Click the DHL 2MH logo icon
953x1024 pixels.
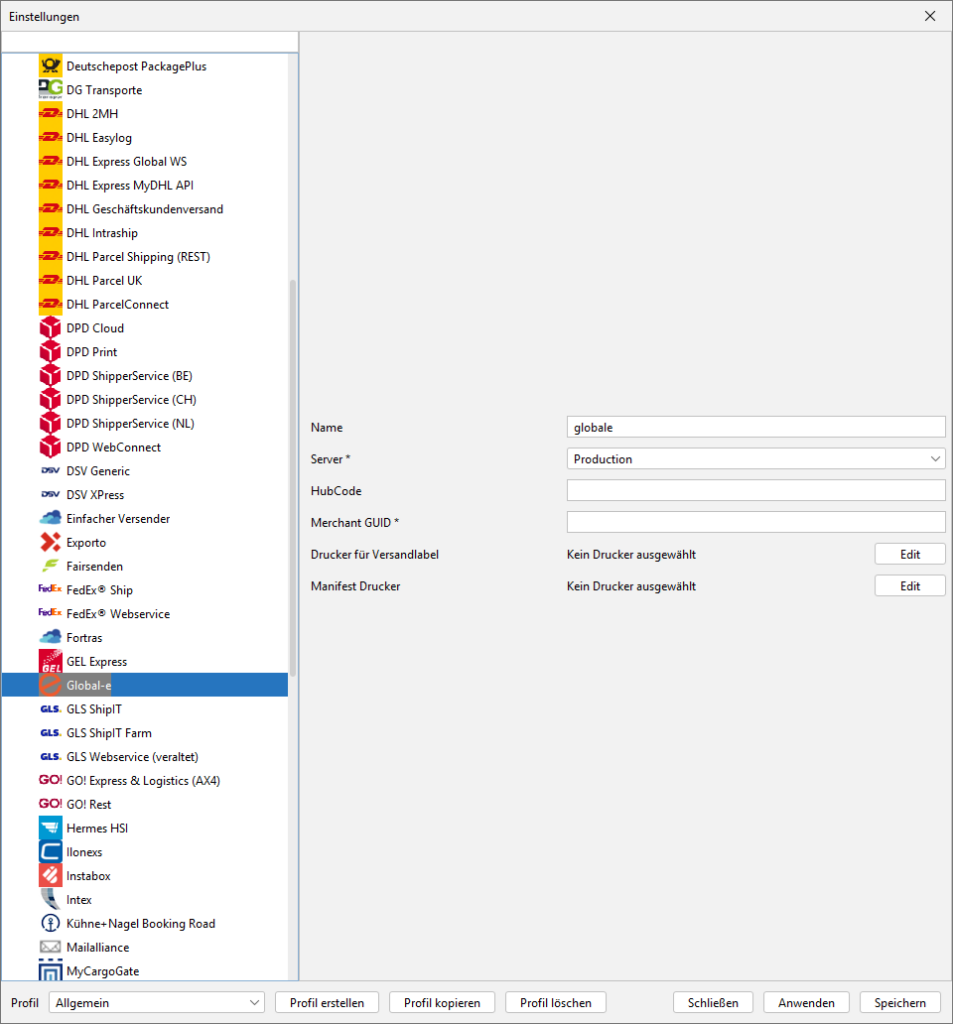coord(50,114)
